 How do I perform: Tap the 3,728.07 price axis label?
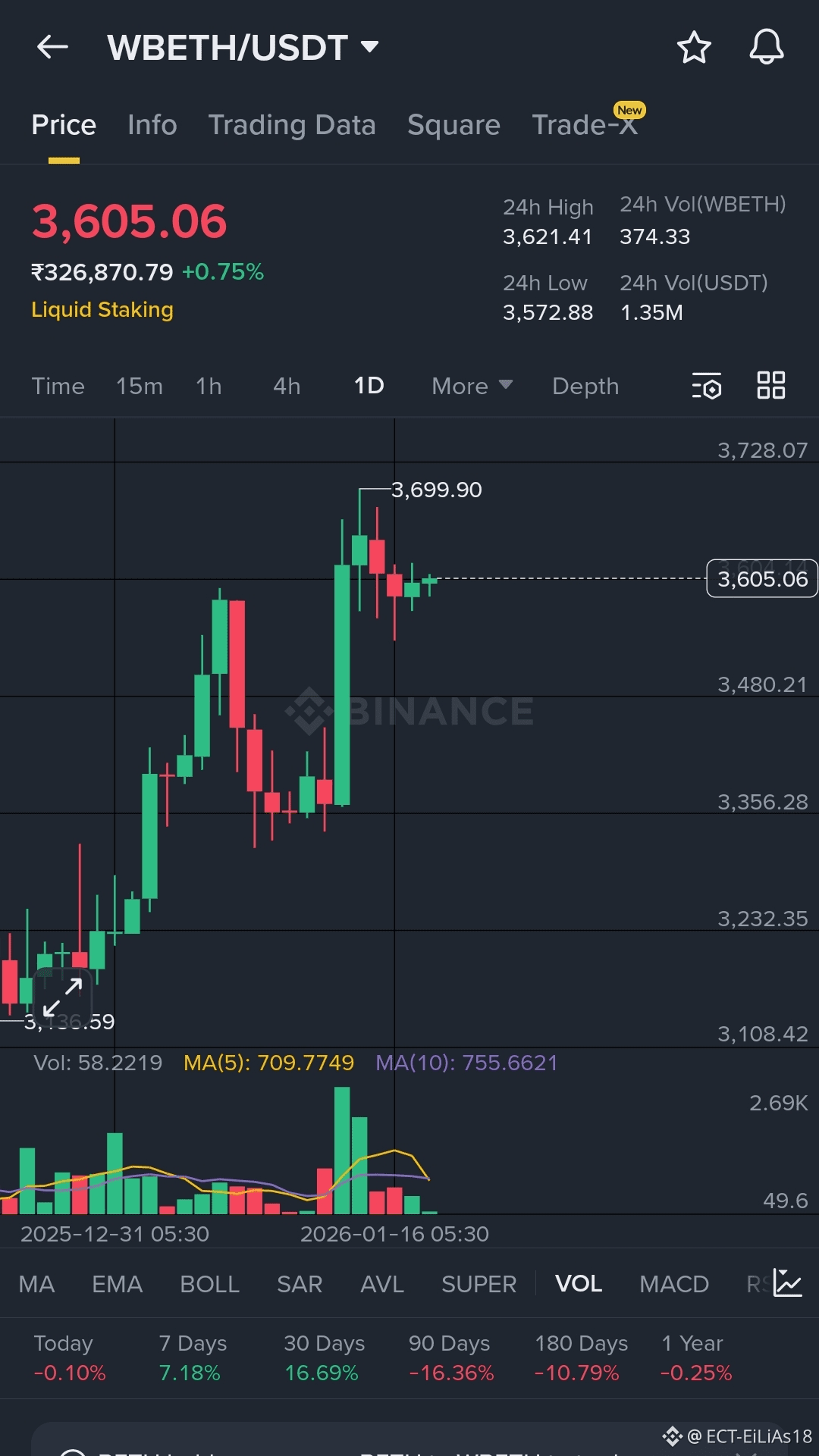pyautogui.click(x=762, y=450)
